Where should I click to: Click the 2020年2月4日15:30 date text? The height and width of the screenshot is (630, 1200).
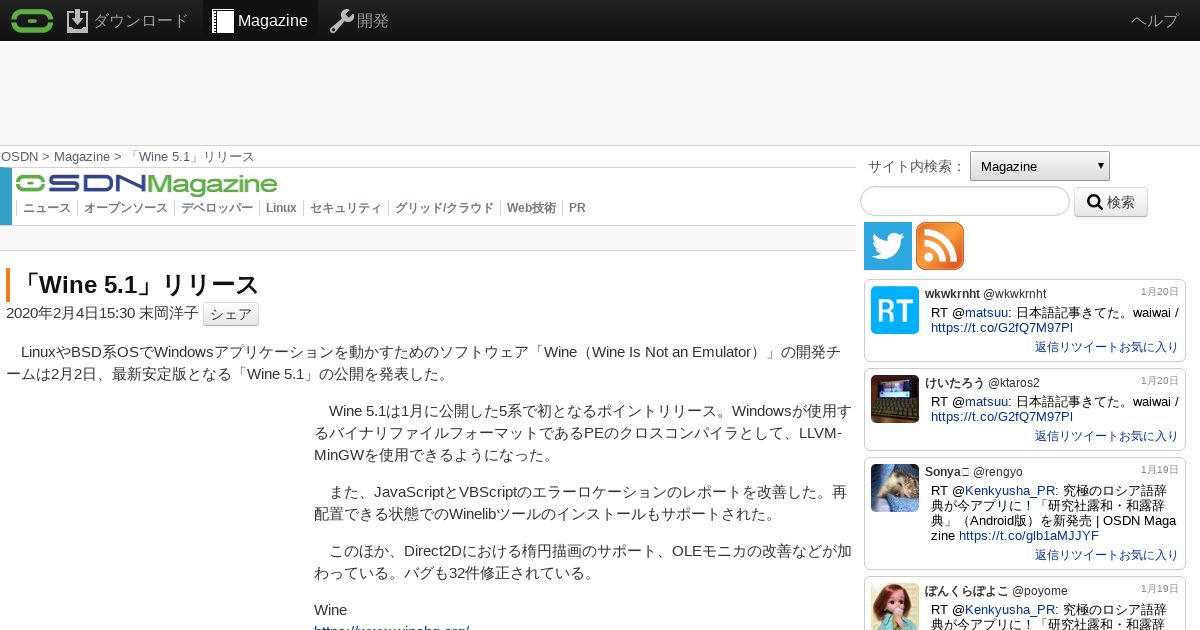[x=70, y=313]
